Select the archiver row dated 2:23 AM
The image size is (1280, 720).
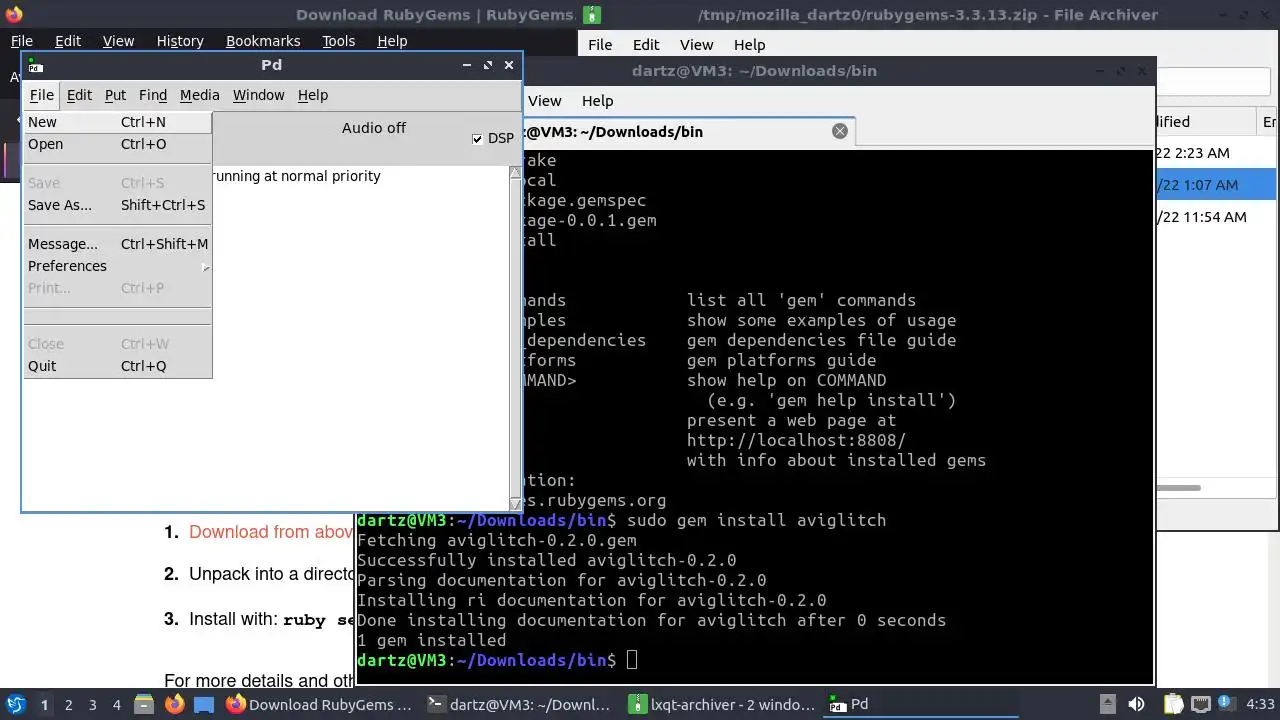(x=1217, y=153)
